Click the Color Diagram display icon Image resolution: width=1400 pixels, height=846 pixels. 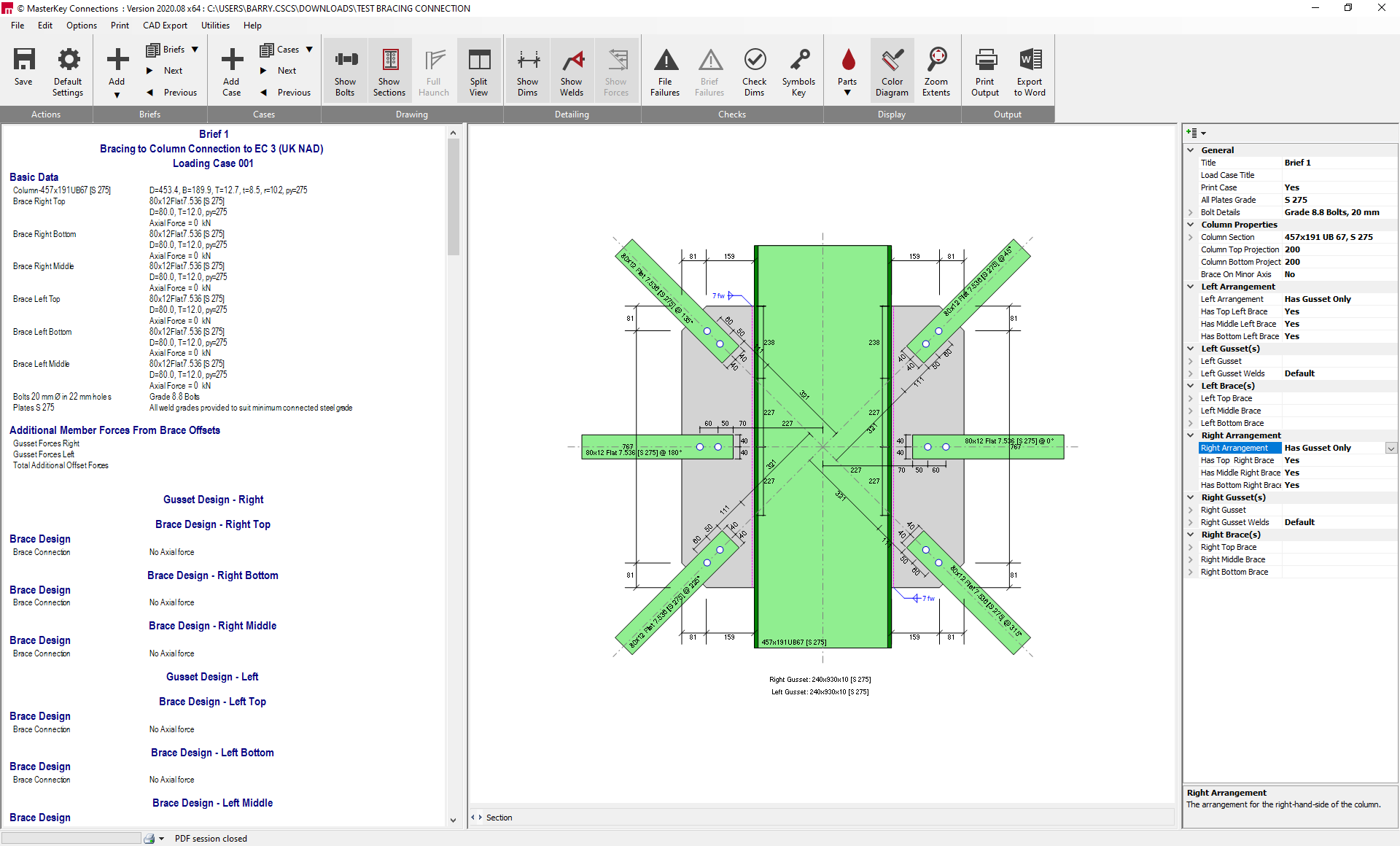[892, 70]
